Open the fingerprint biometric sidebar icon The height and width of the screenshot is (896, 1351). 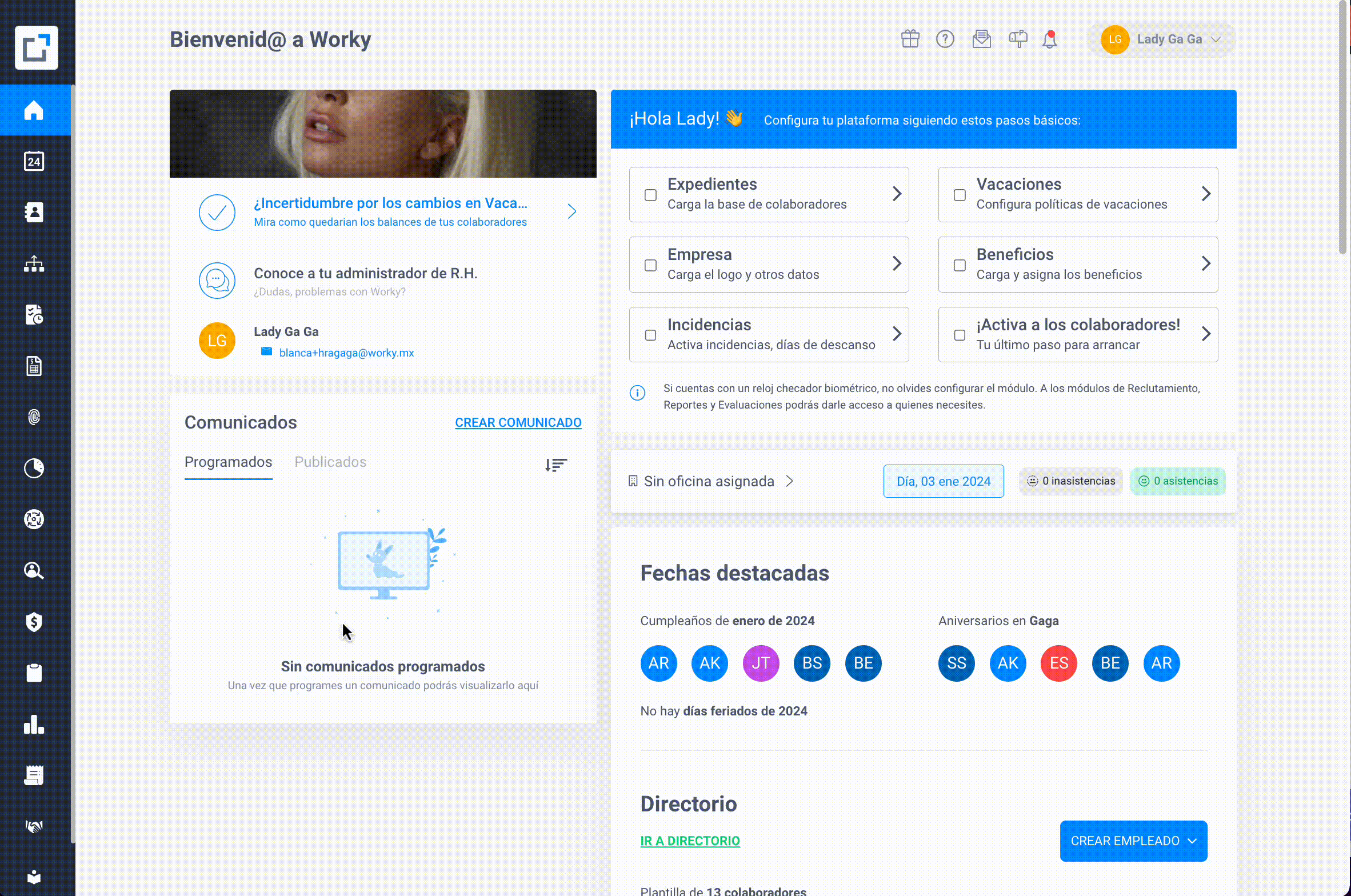point(34,417)
